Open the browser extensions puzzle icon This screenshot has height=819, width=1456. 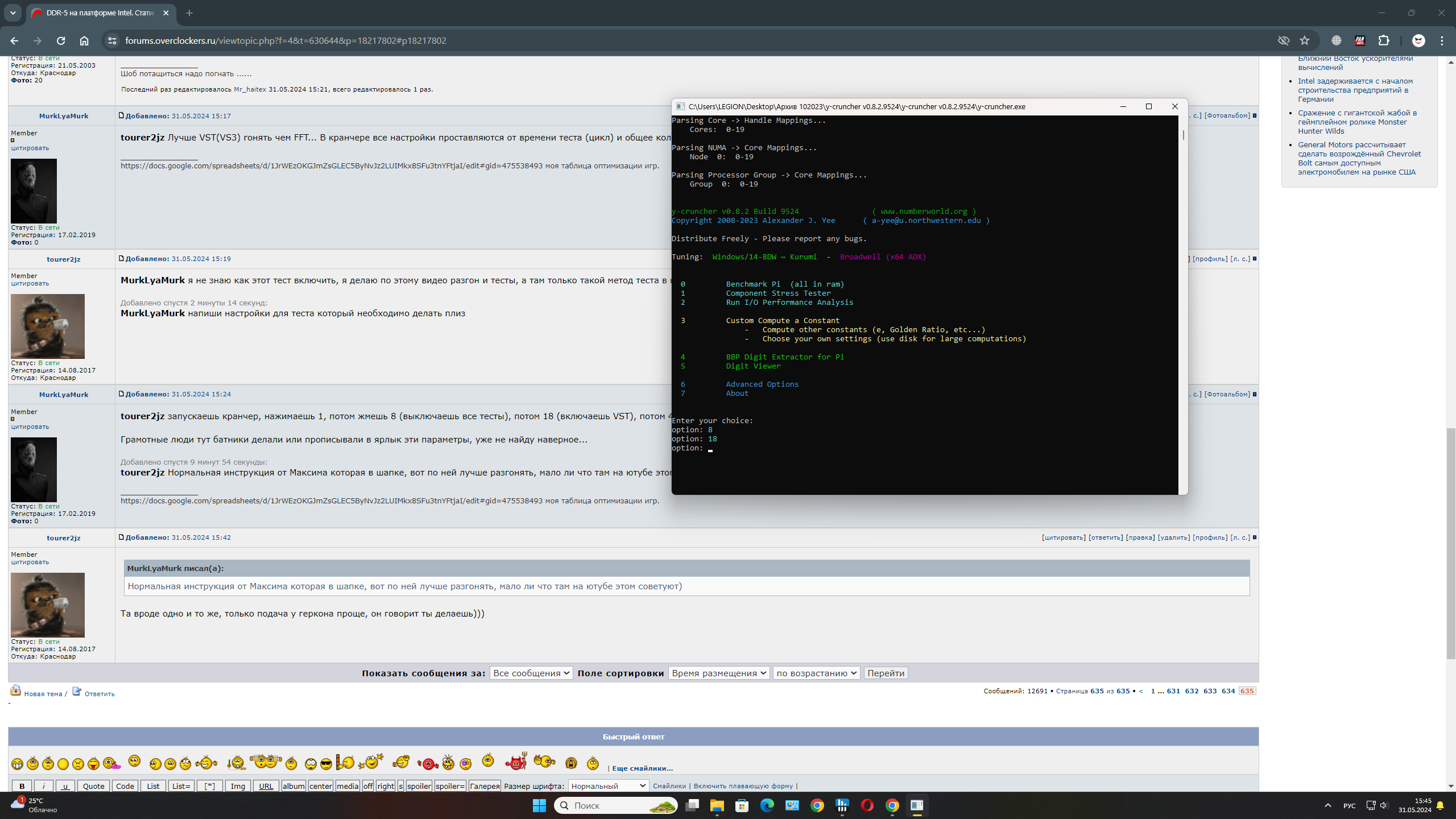tap(1384, 40)
